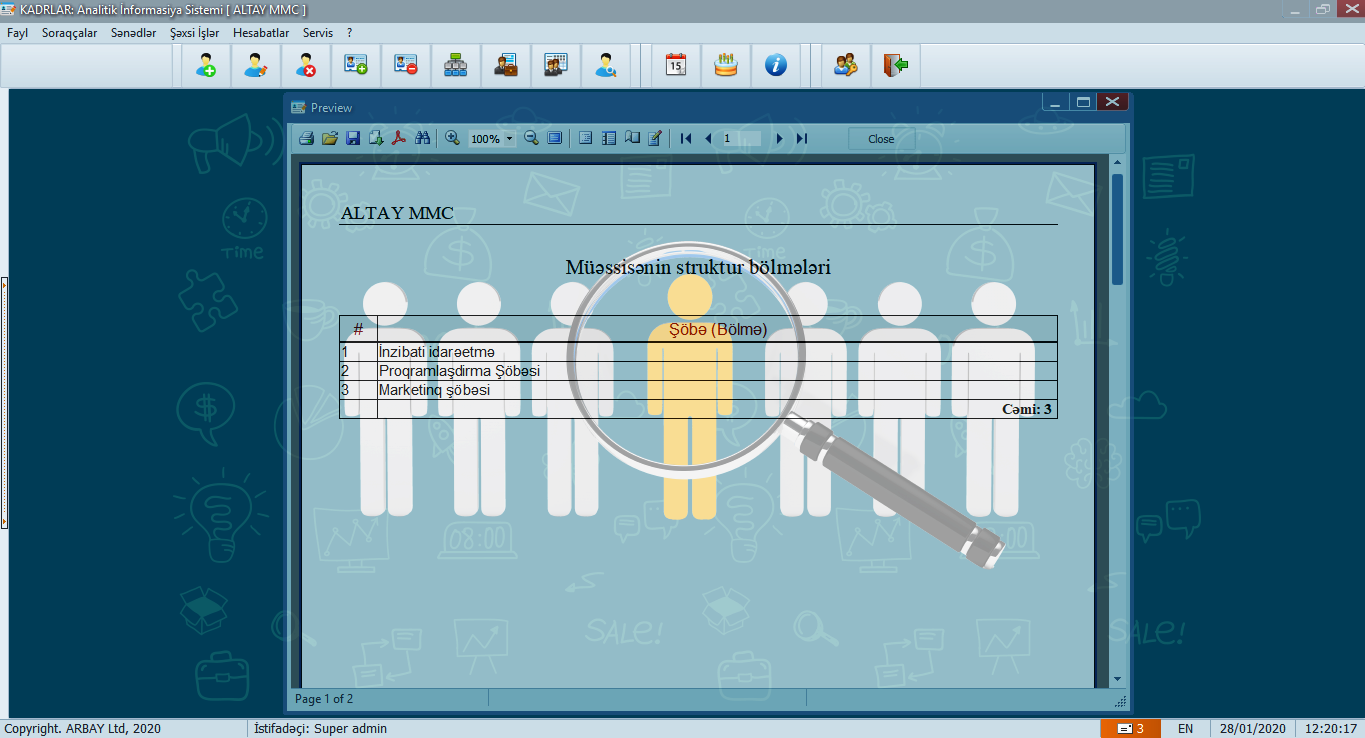Viewport: 1365px width, 738px height.
Task: Click the preview vertical scrollbar down arrow
Action: [1117, 679]
